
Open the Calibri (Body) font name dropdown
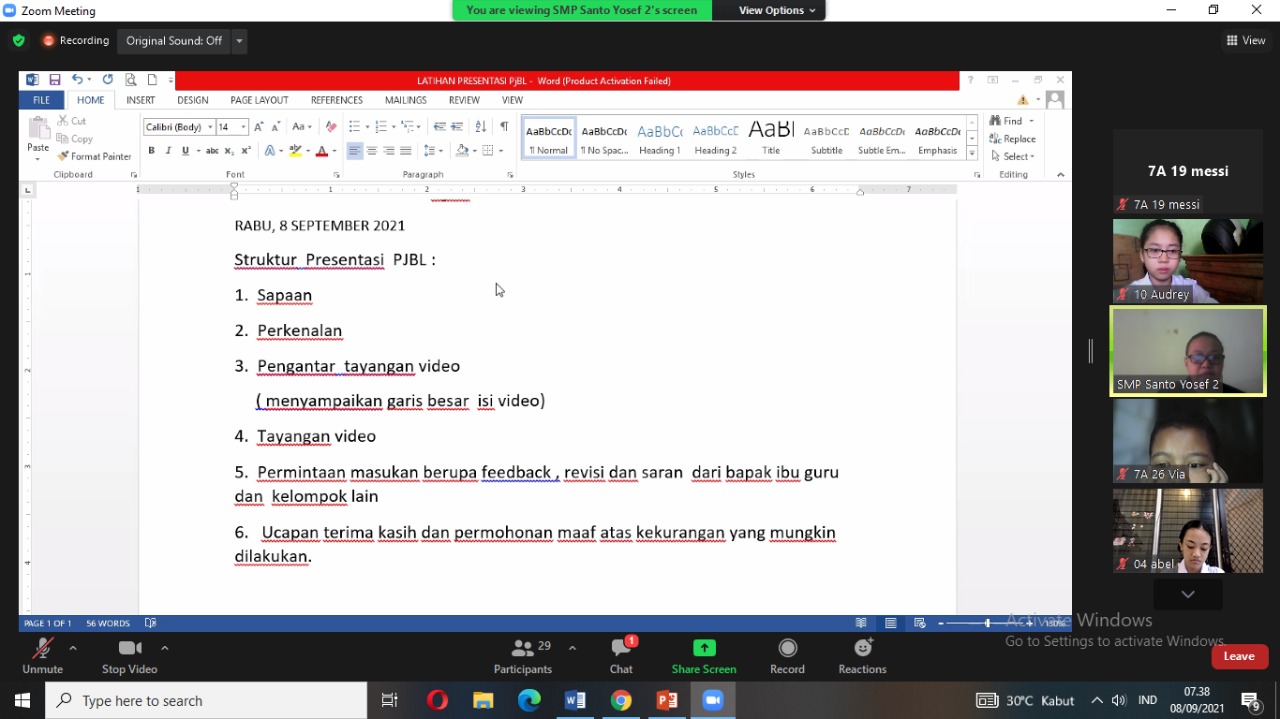[x=211, y=127]
